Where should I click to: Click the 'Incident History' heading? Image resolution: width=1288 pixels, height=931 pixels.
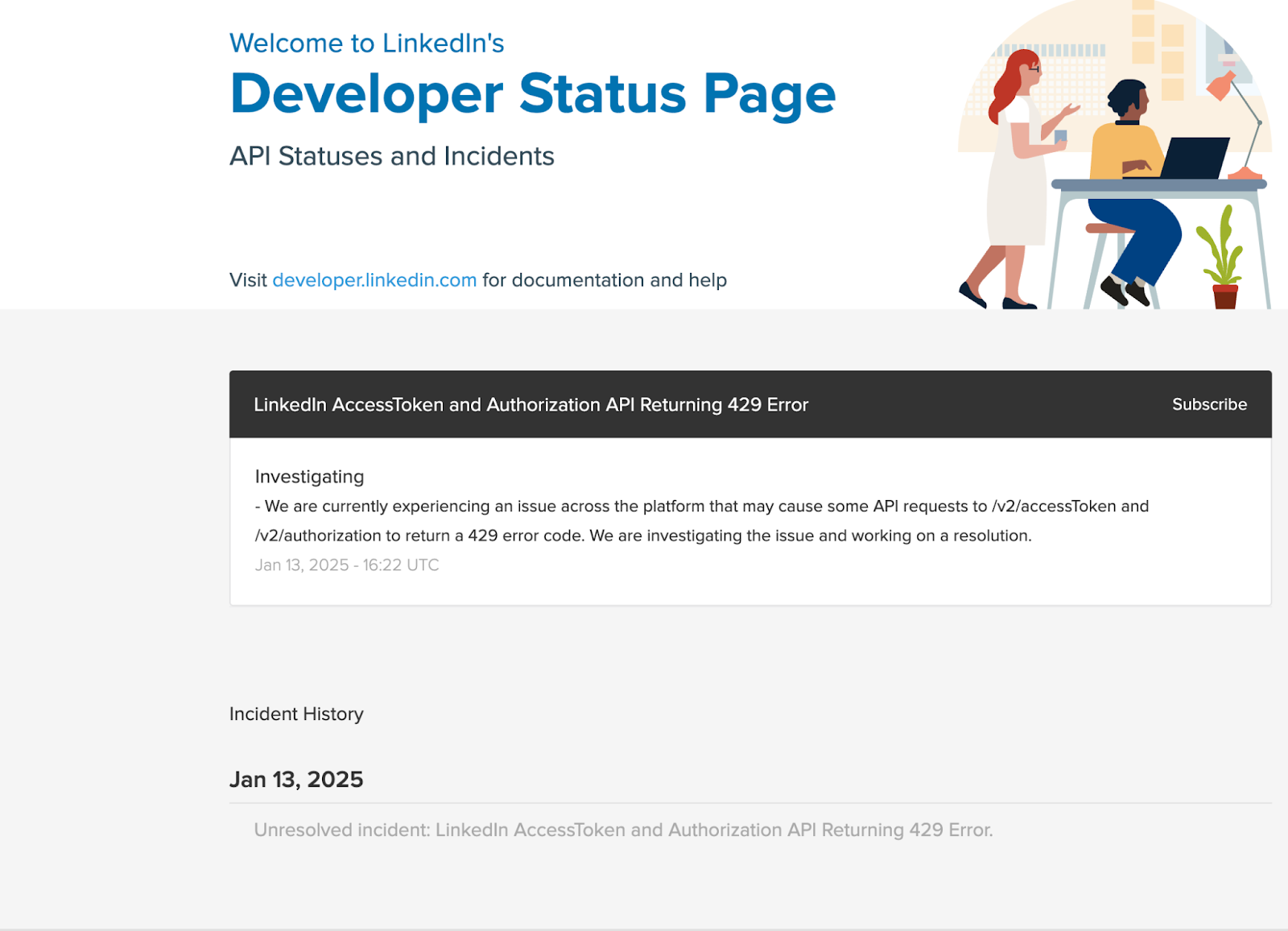296,714
